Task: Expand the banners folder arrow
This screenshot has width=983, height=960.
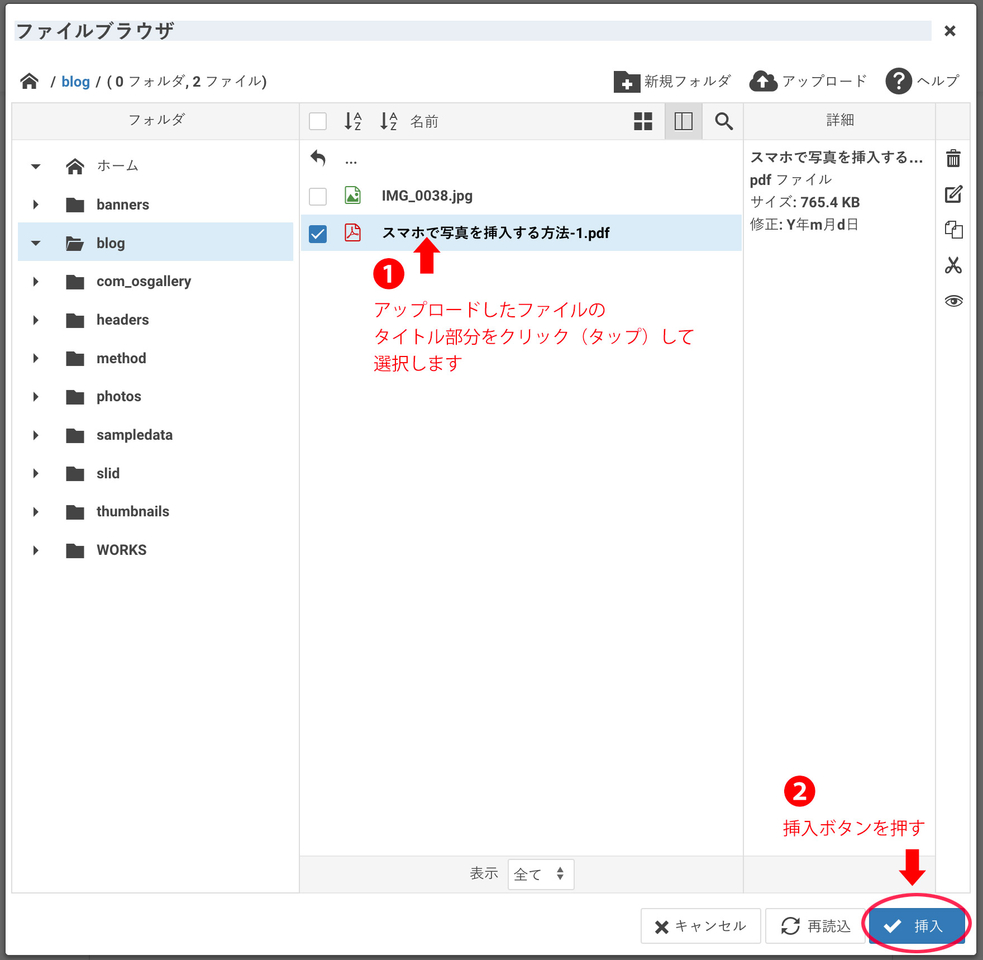Action: click(x=36, y=205)
